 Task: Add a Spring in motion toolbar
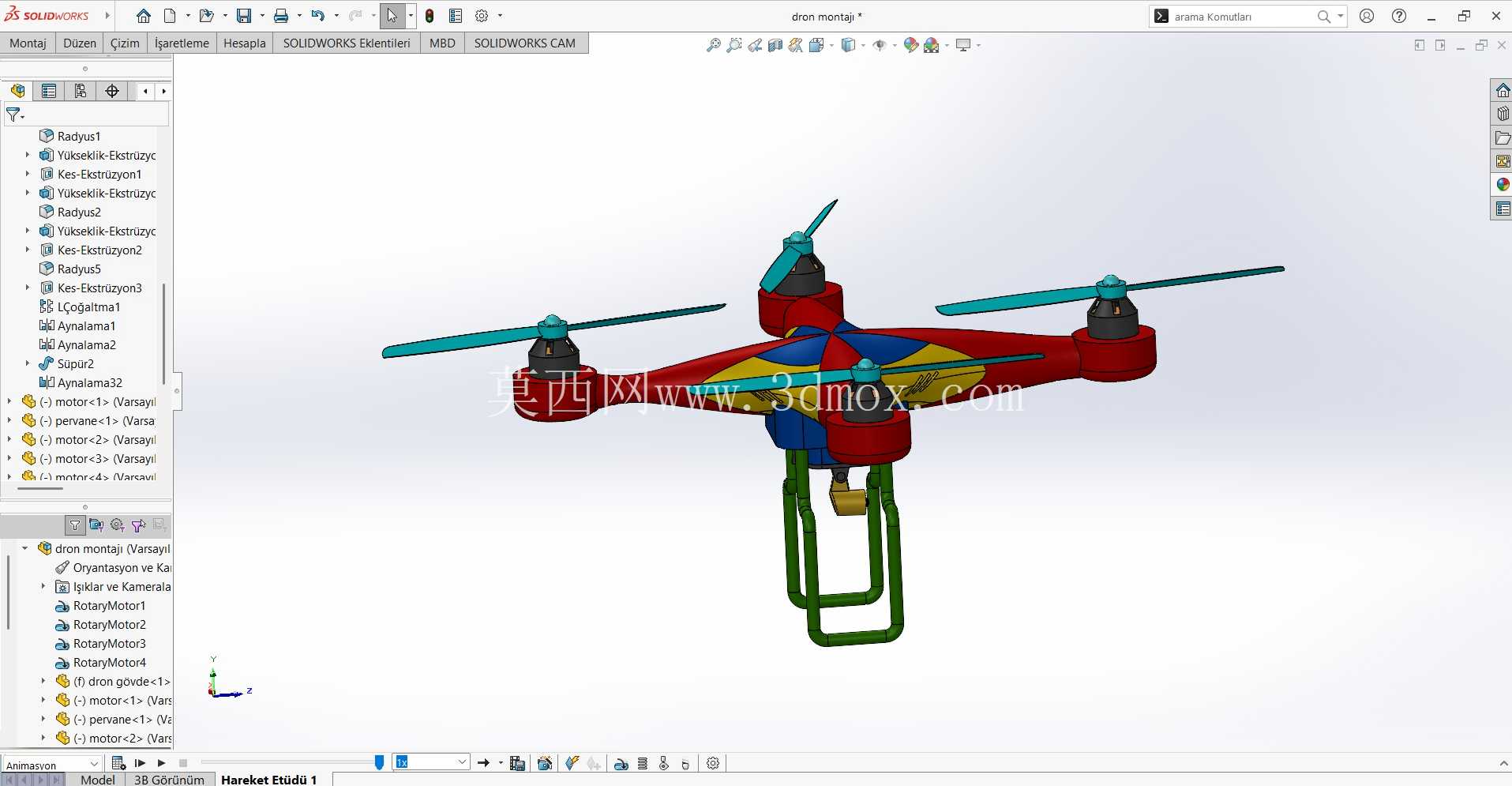pyautogui.click(x=643, y=763)
